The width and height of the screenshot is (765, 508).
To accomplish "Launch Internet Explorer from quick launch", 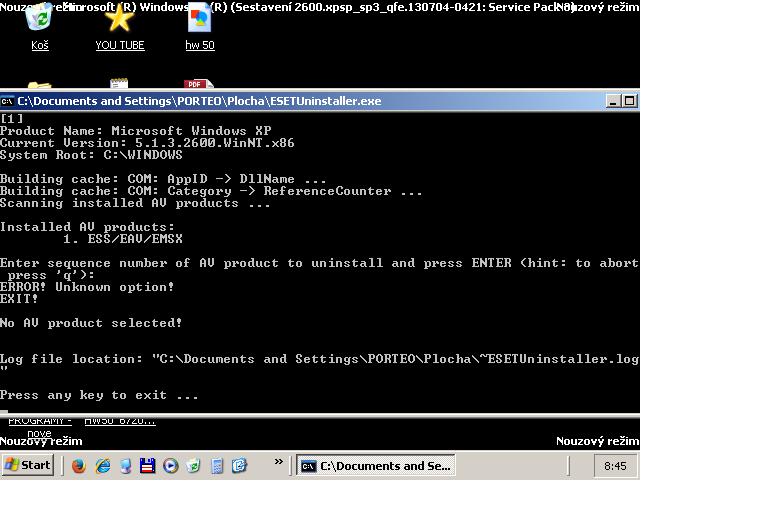I will coord(102,466).
